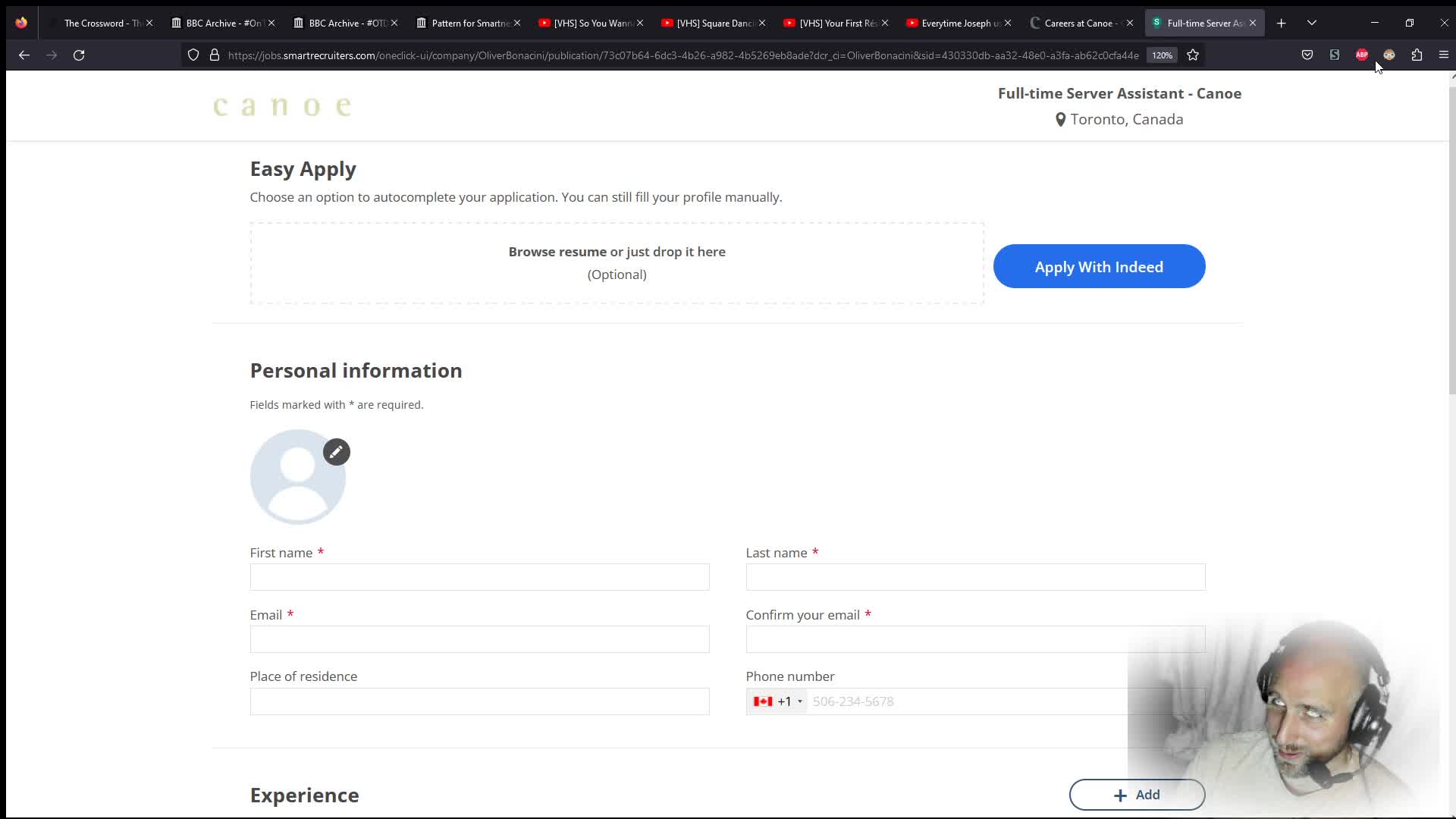Click the forward navigation arrow
Screen dimensions: 1456x819
pos(52,55)
